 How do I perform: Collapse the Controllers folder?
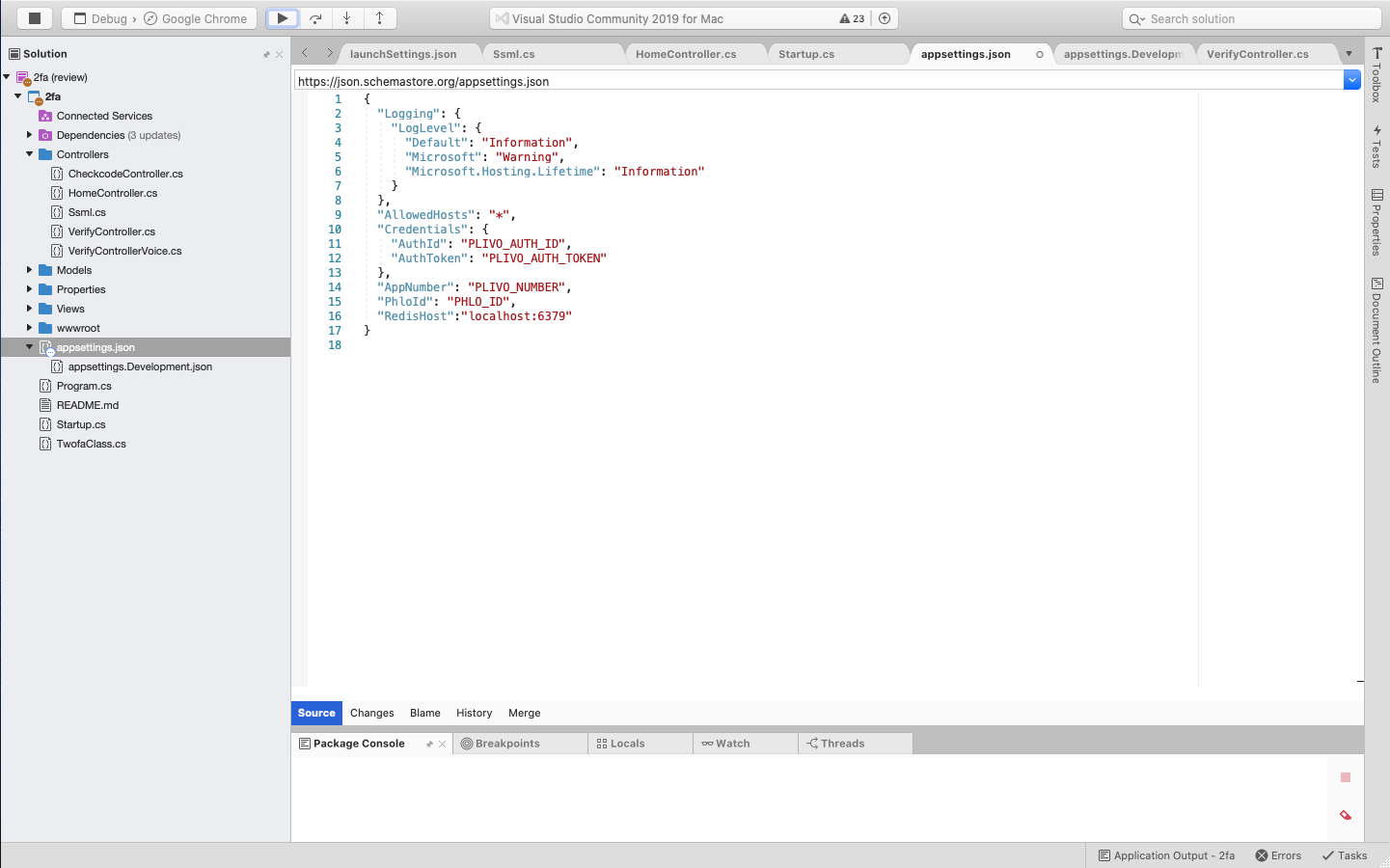pos(28,154)
